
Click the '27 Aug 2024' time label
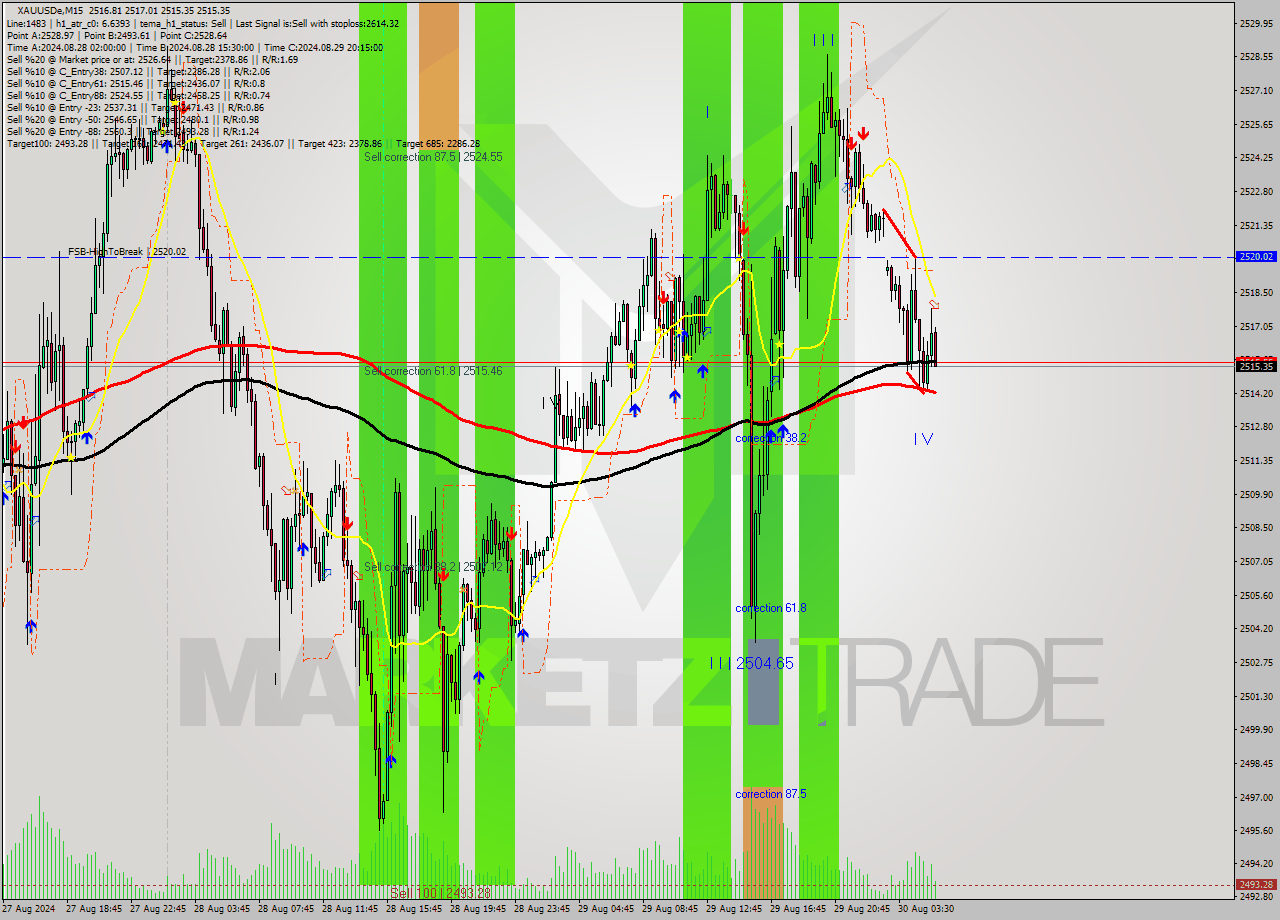(x=29, y=909)
